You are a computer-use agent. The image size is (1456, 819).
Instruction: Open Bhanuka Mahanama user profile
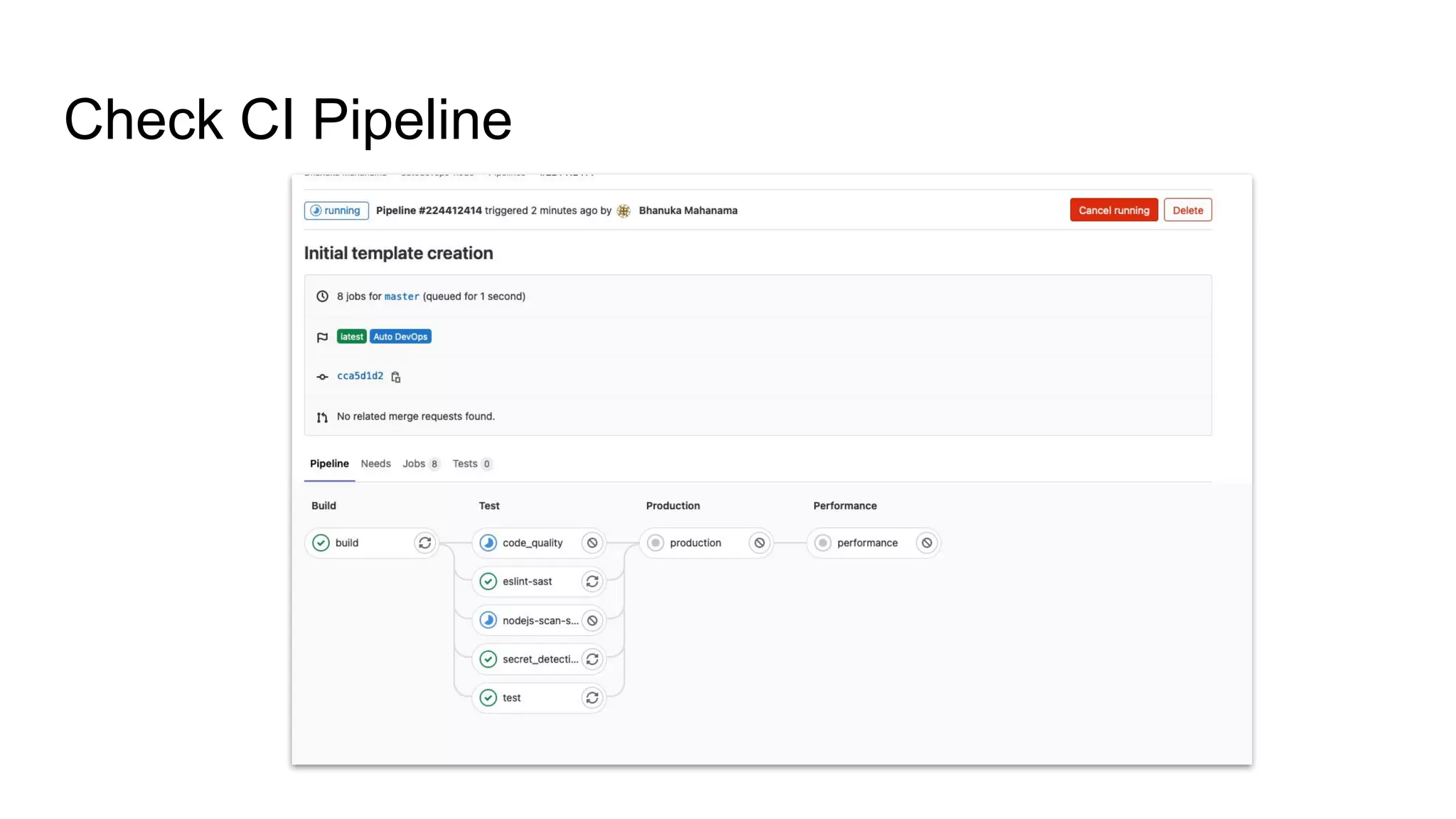687,210
